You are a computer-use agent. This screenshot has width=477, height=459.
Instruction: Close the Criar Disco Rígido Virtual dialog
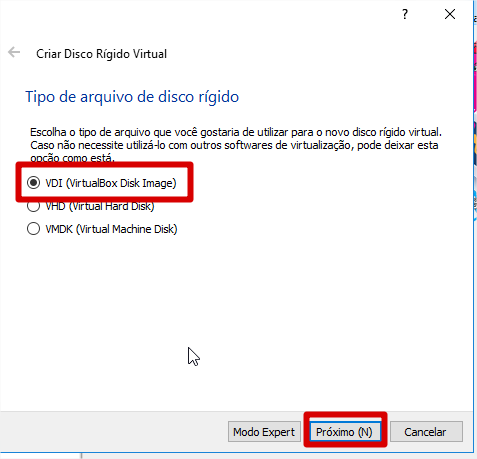click(450, 14)
